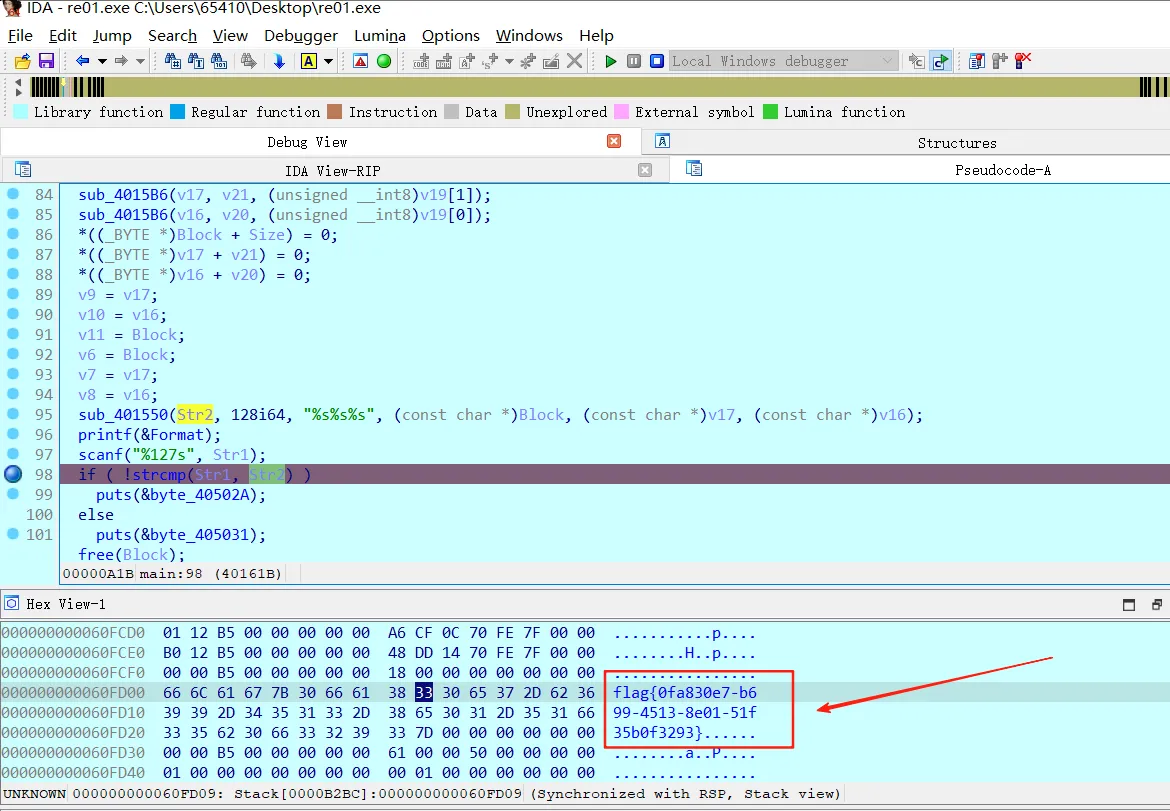The width and height of the screenshot is (1170, 811).
Task: Open the File menu
Action: click(20, 36)
